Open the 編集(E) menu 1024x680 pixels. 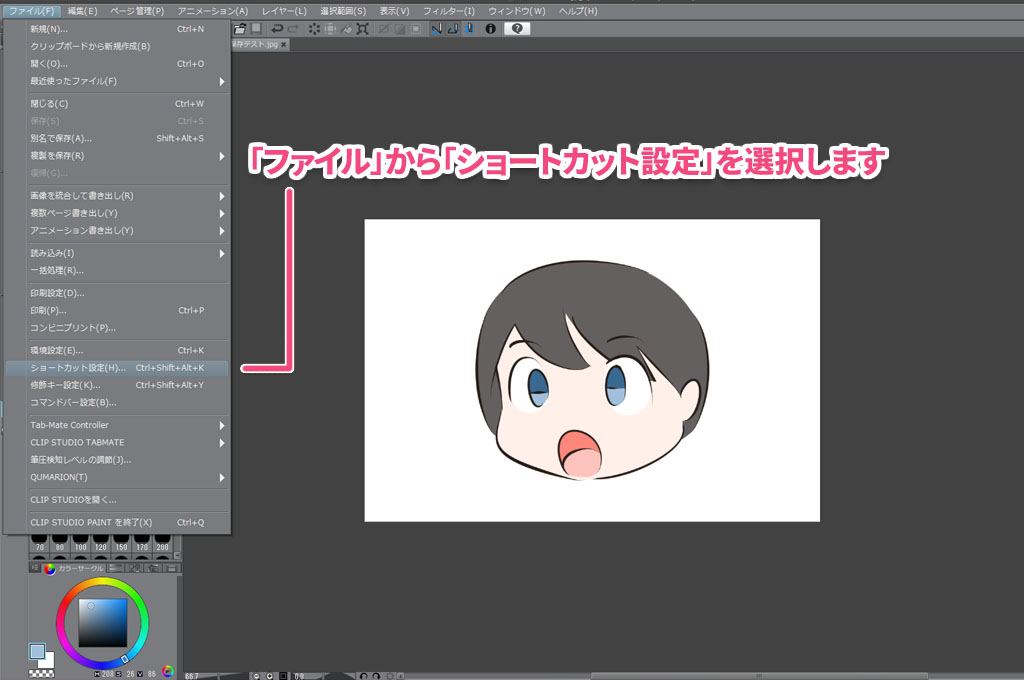pos(82,11)
